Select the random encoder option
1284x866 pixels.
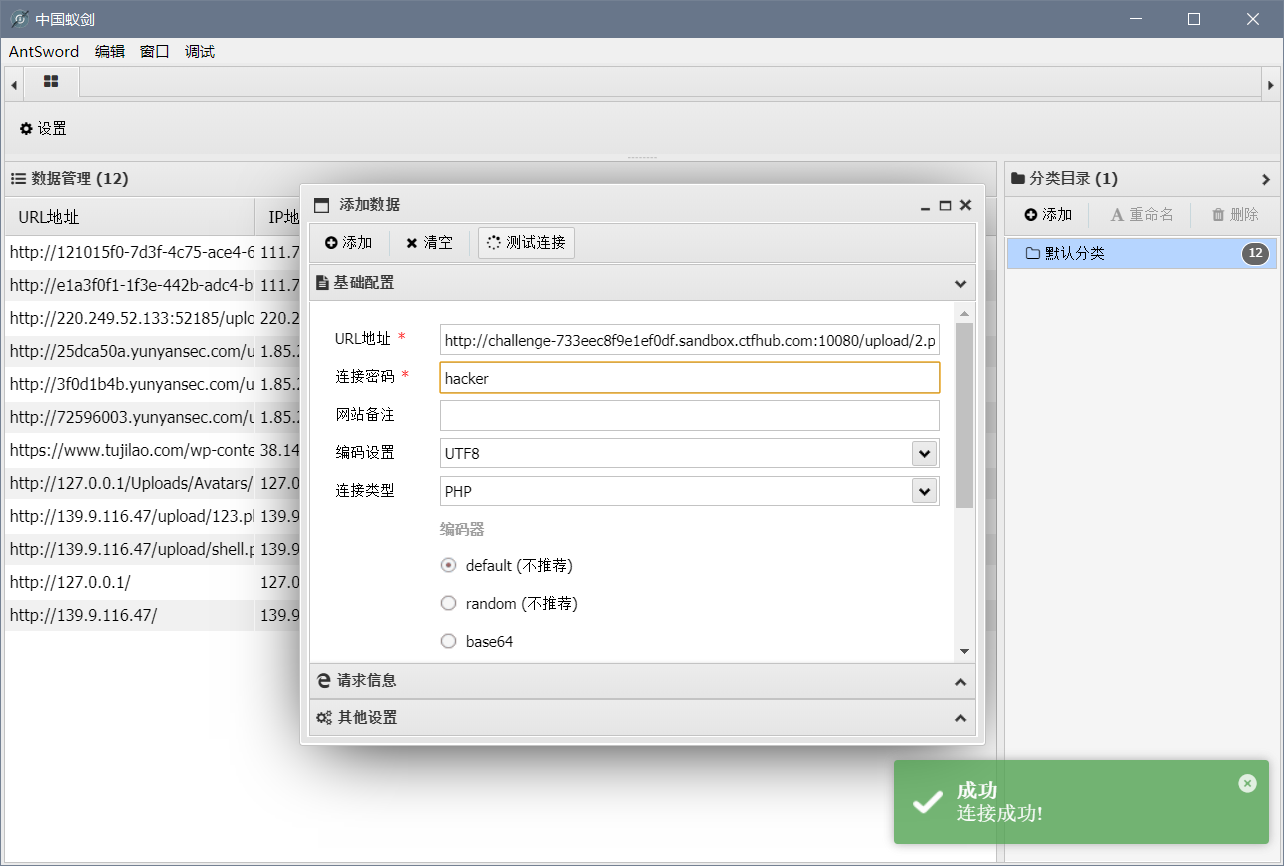[448, 602]
